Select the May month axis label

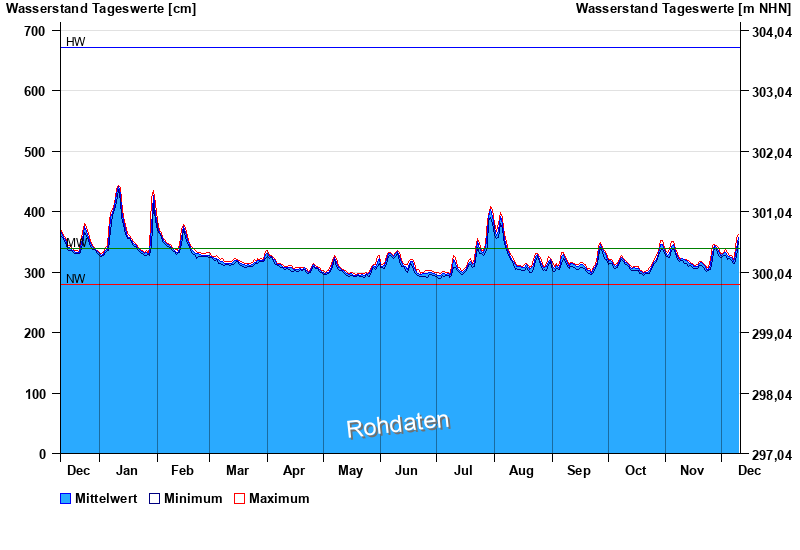(350, 470)
